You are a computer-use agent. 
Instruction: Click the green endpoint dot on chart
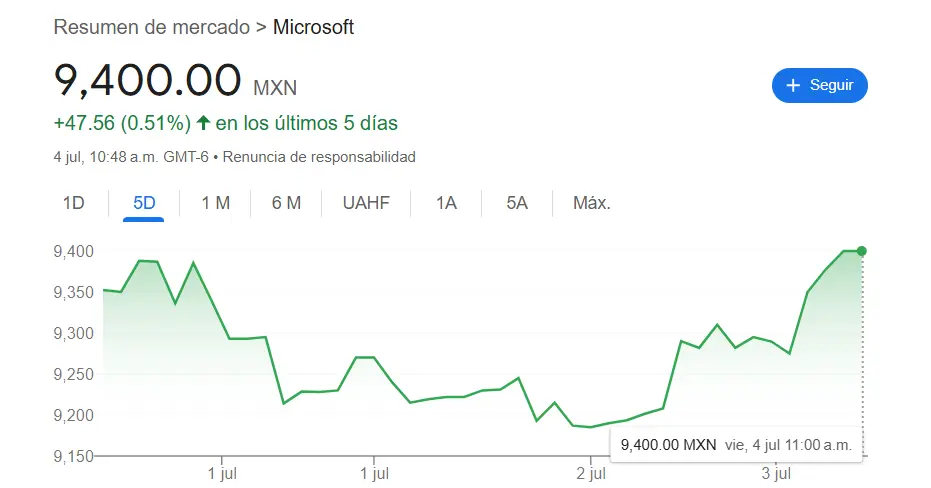coord(862,251)
